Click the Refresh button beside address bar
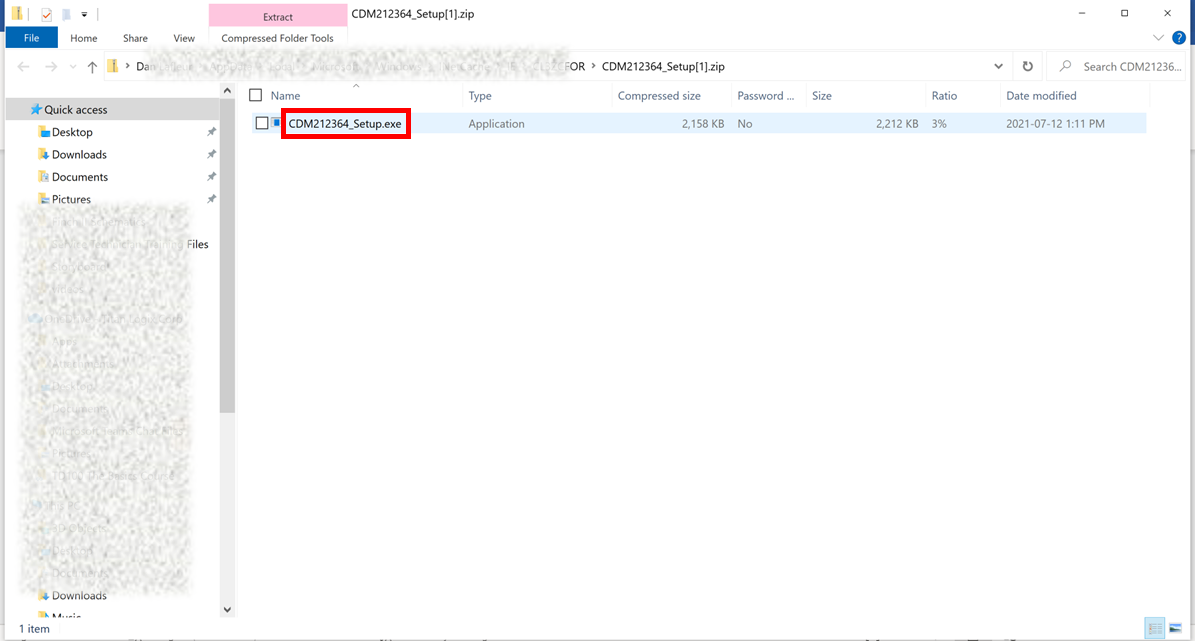Viewport: 1195px width, 641px height. (x=1027, y=67)
